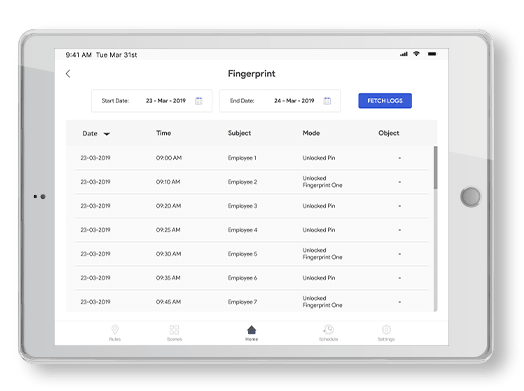This screenshot has height=391, width=524.
Task: Click the Mode column header
Action: point(311,133)
